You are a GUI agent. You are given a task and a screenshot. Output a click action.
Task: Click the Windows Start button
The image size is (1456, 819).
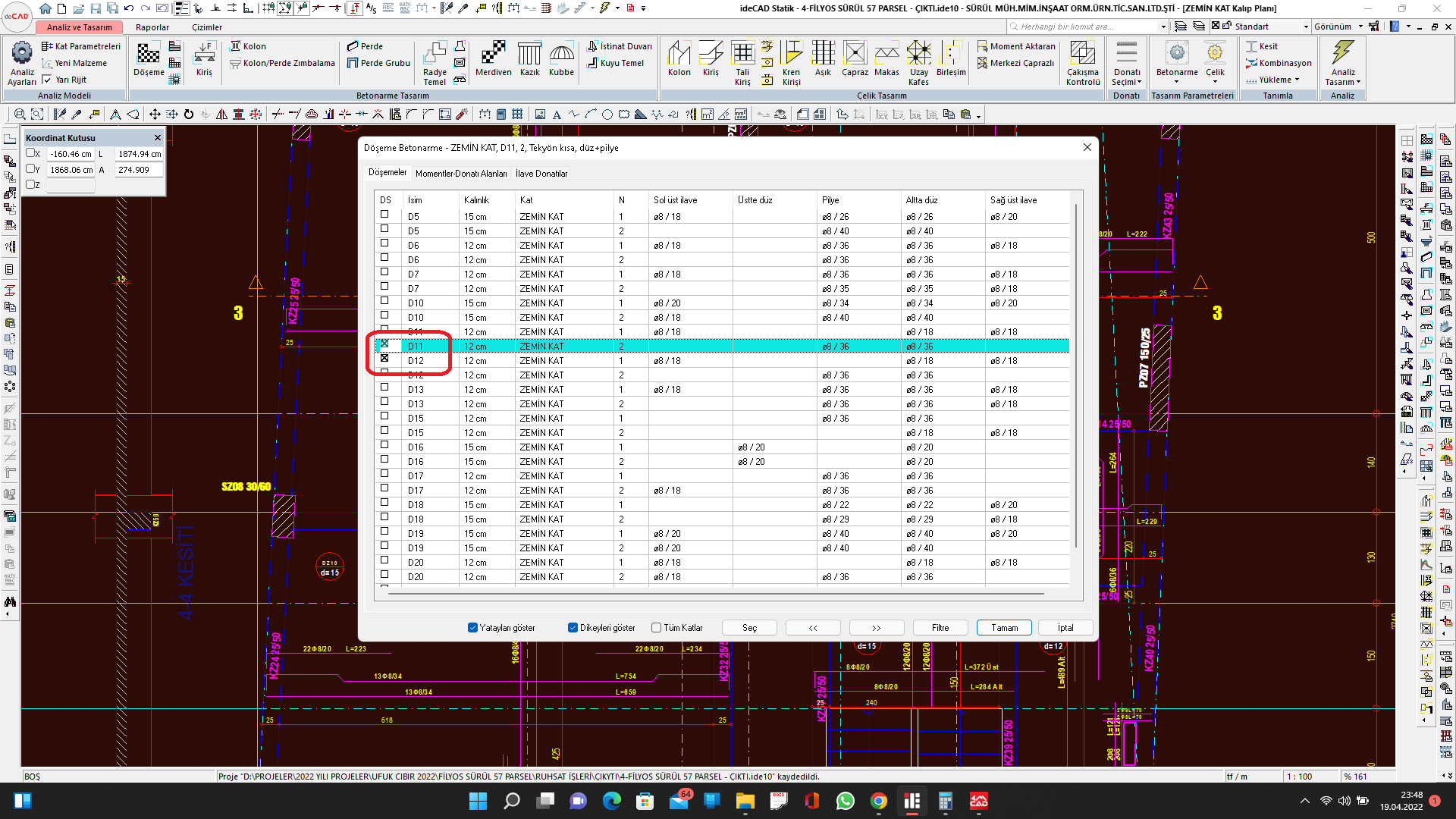pyautogui.click(x=478, y=801)
